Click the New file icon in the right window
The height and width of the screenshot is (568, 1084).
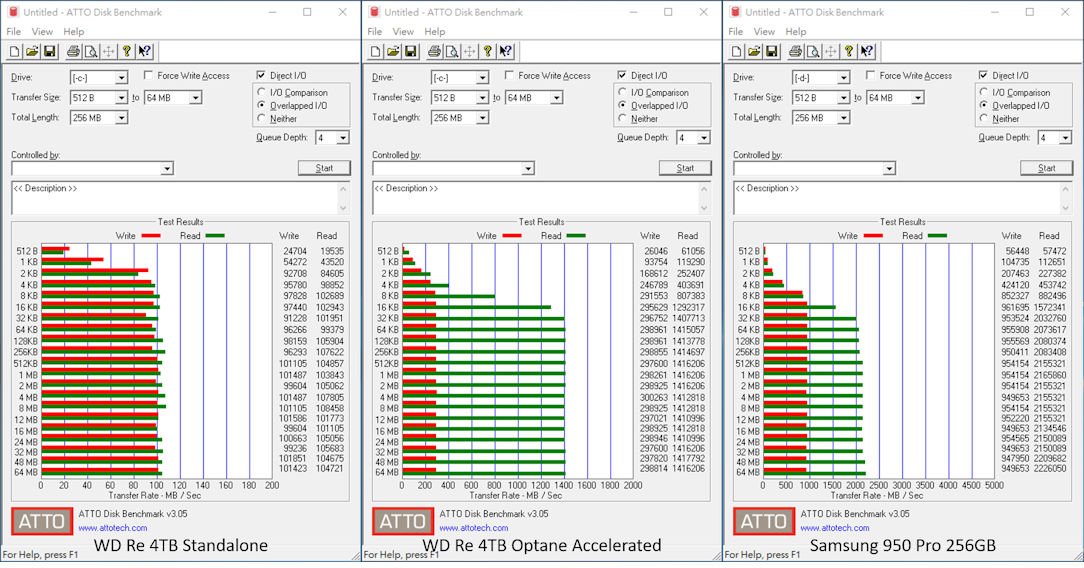point(737,51)
